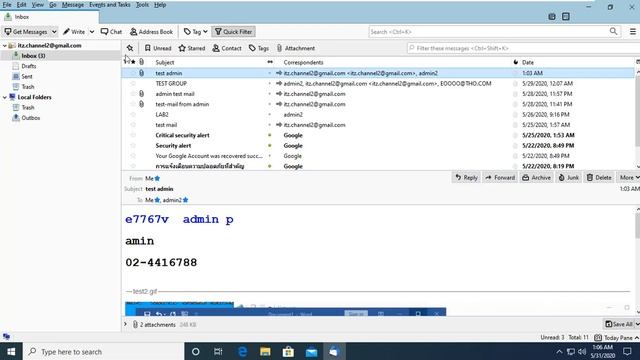
Task: Click the status bar online status icon
Action: pyautogui.click(x=6, y=337)
